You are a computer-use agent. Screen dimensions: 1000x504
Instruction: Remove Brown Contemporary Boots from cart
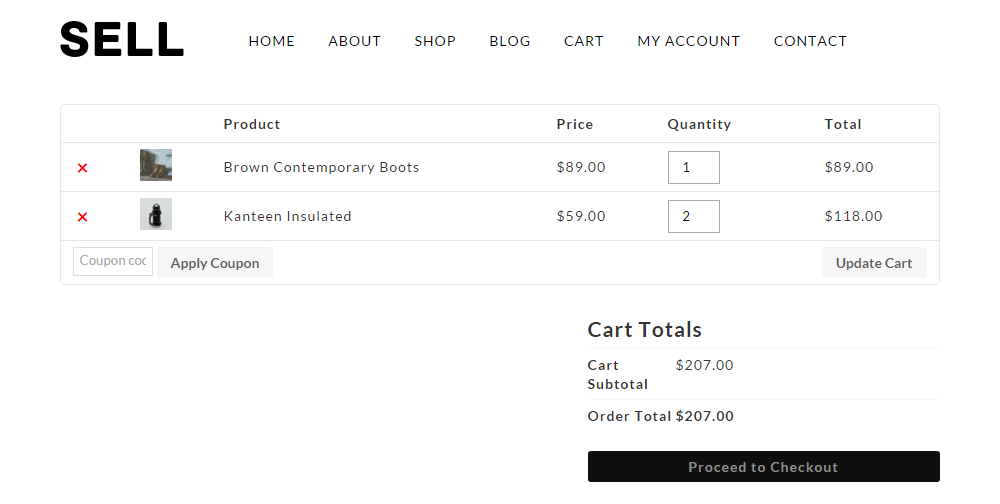click(83, 168)
